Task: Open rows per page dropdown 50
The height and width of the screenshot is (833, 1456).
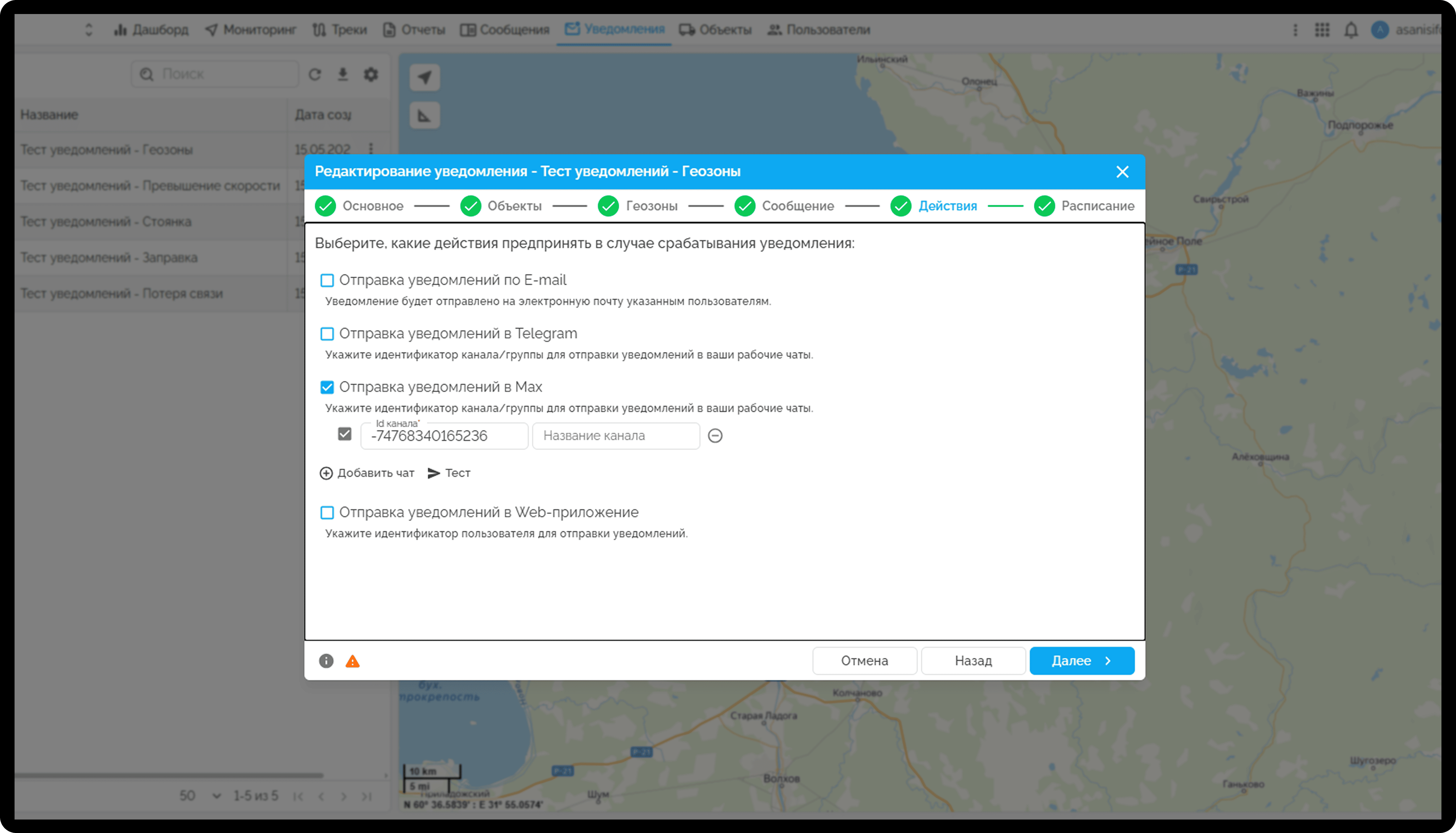Action: (x=200, y=796)
